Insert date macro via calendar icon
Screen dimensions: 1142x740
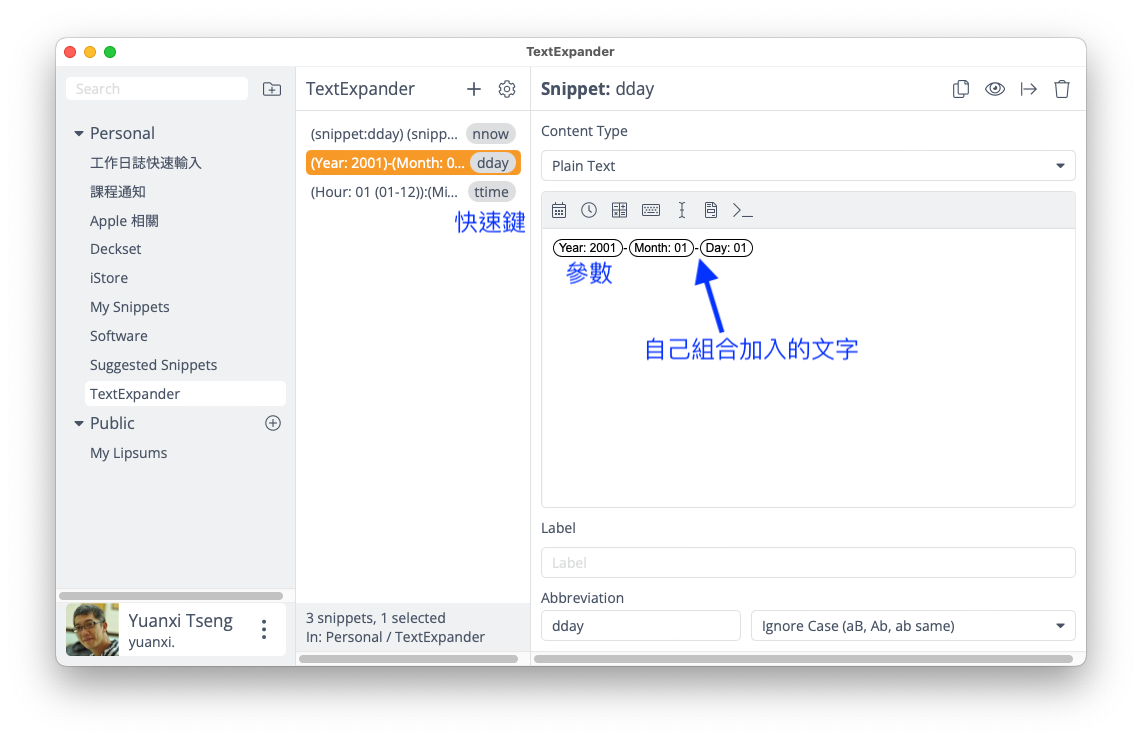559,210
